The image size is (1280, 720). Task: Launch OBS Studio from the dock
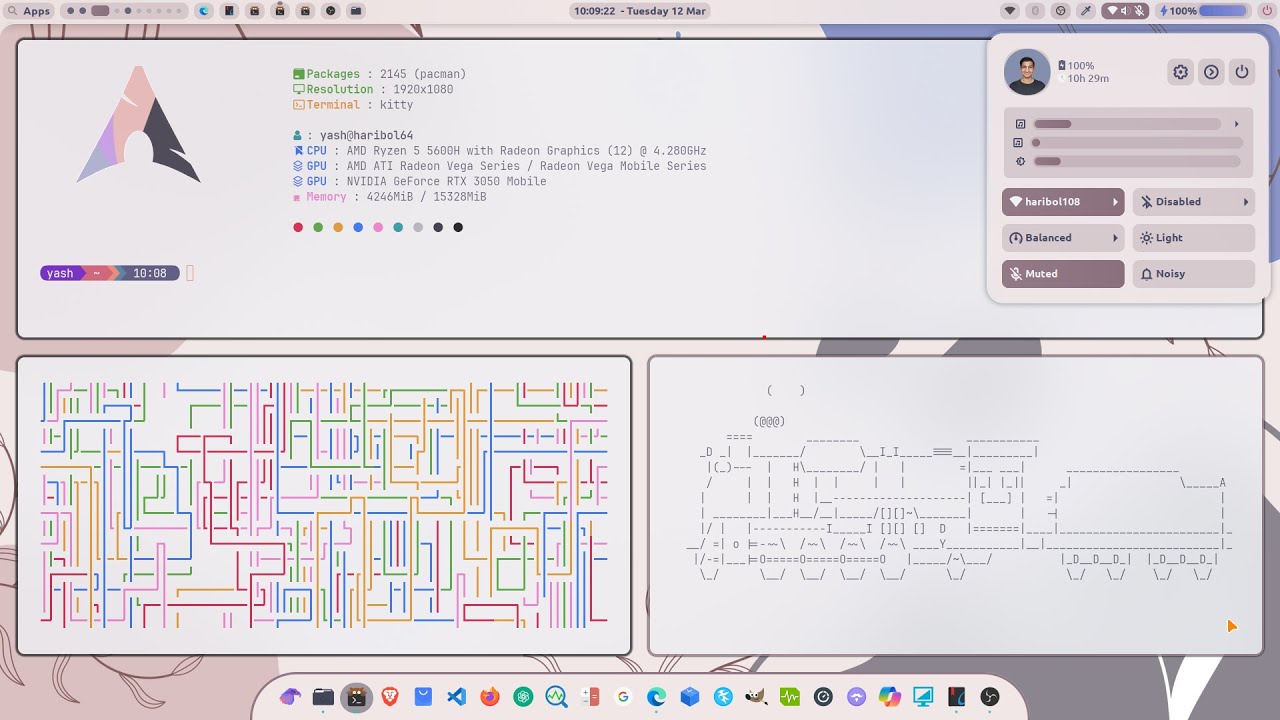(x=990, y=697)
